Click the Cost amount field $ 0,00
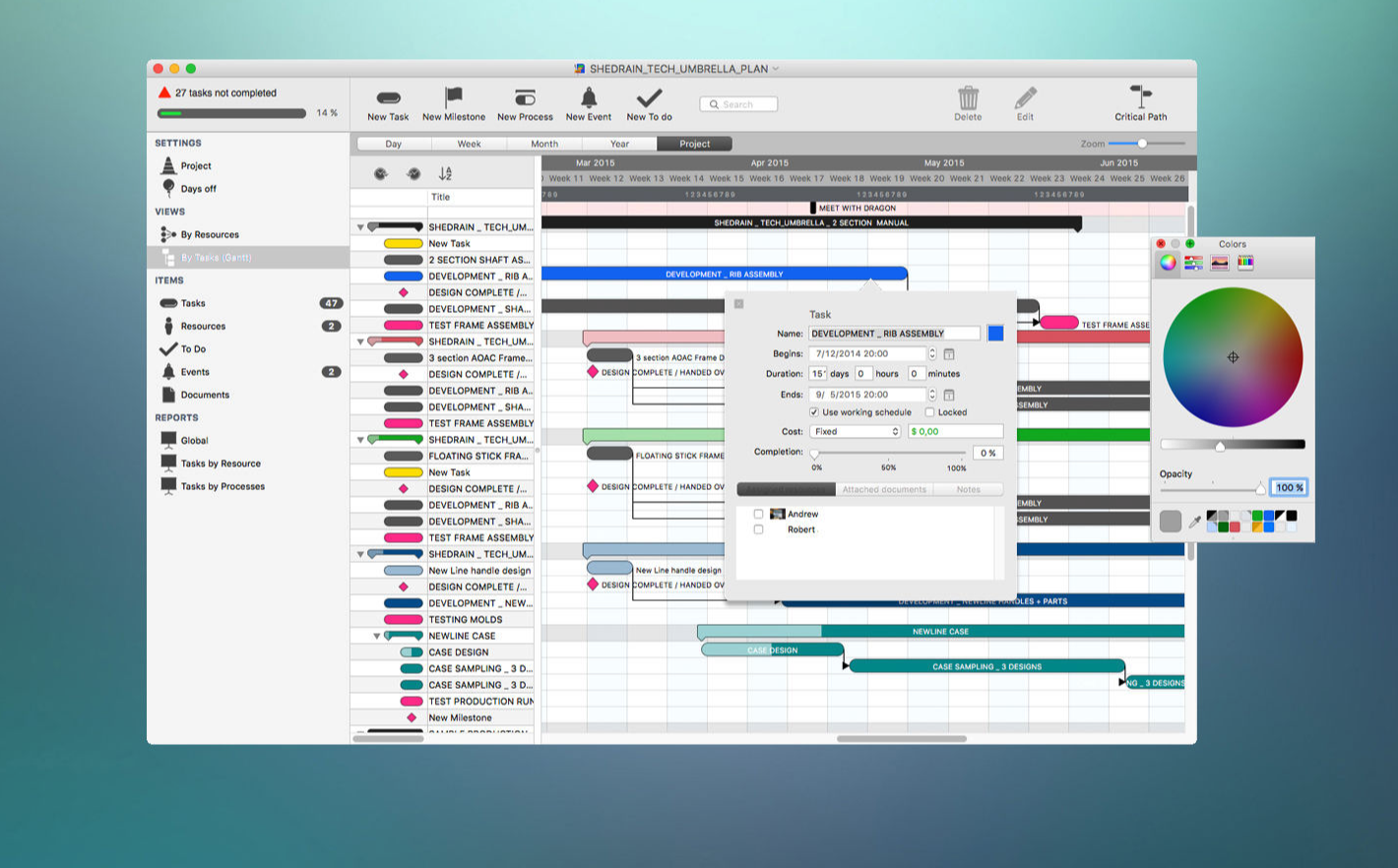 [955, 431]
